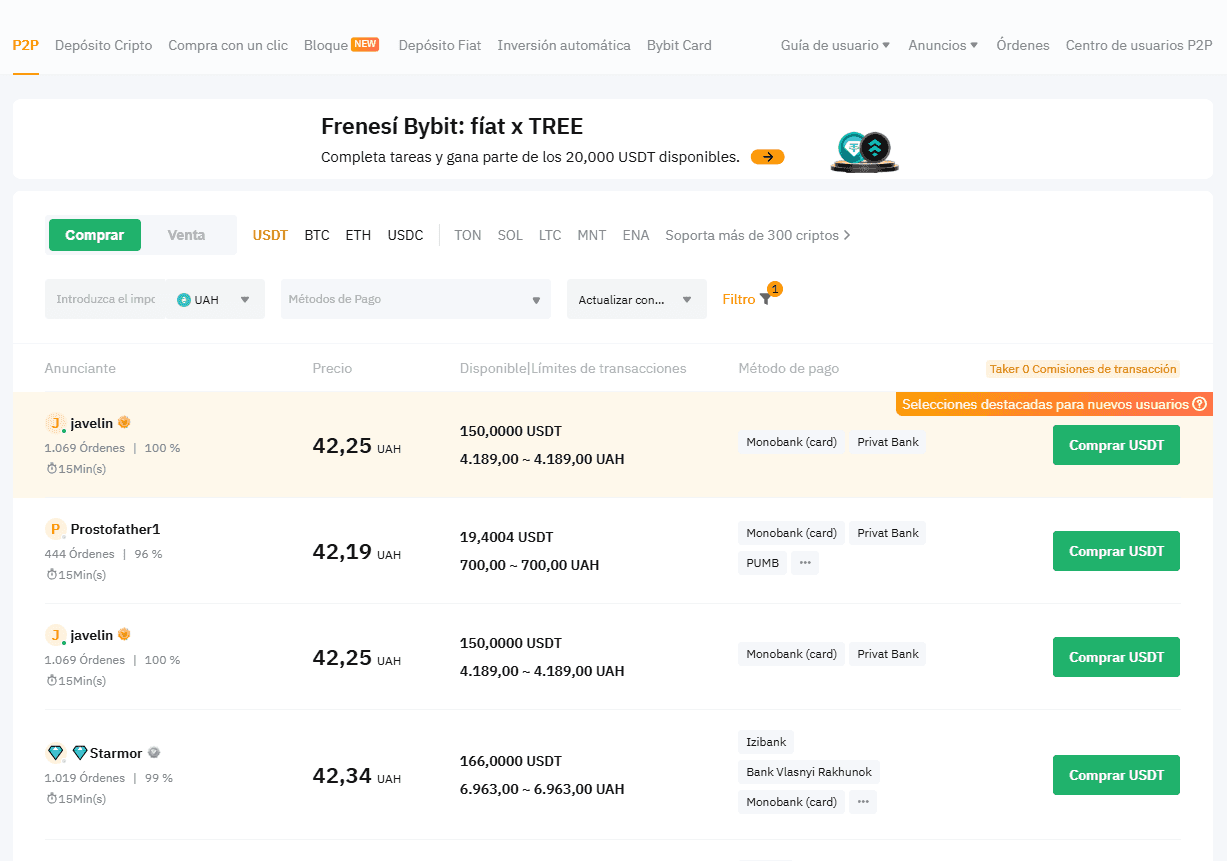
Task: Click the chevron after Soporta más de 300 criptos
Action: tap(847, 235)
